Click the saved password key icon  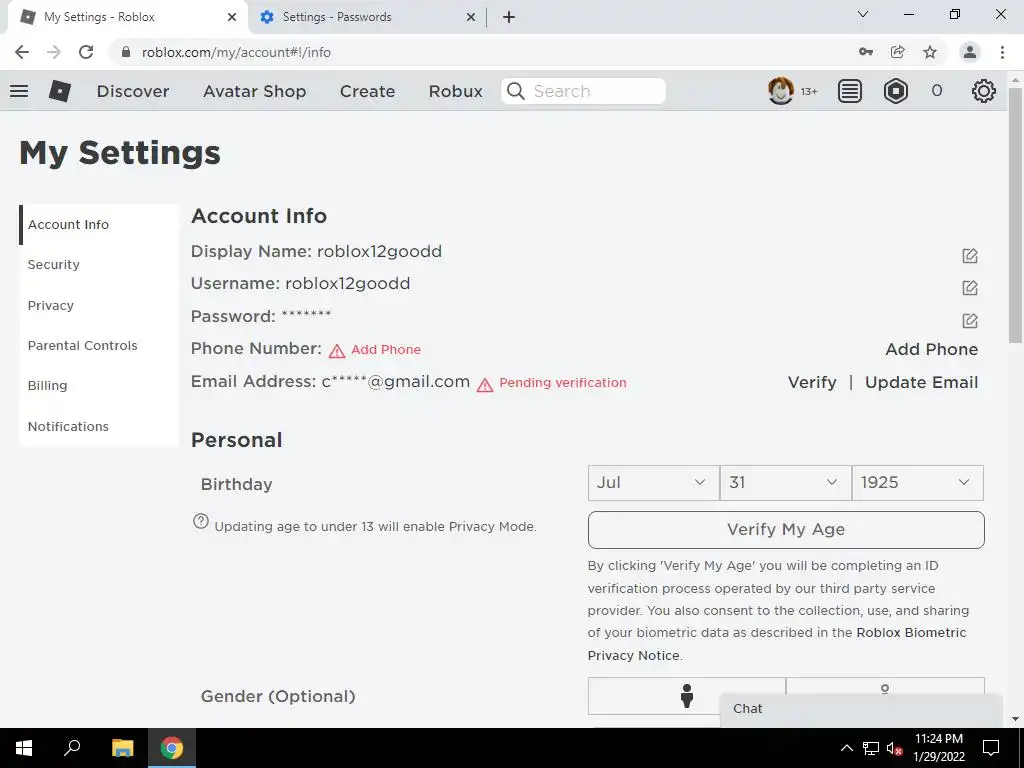tap(866, 52)
